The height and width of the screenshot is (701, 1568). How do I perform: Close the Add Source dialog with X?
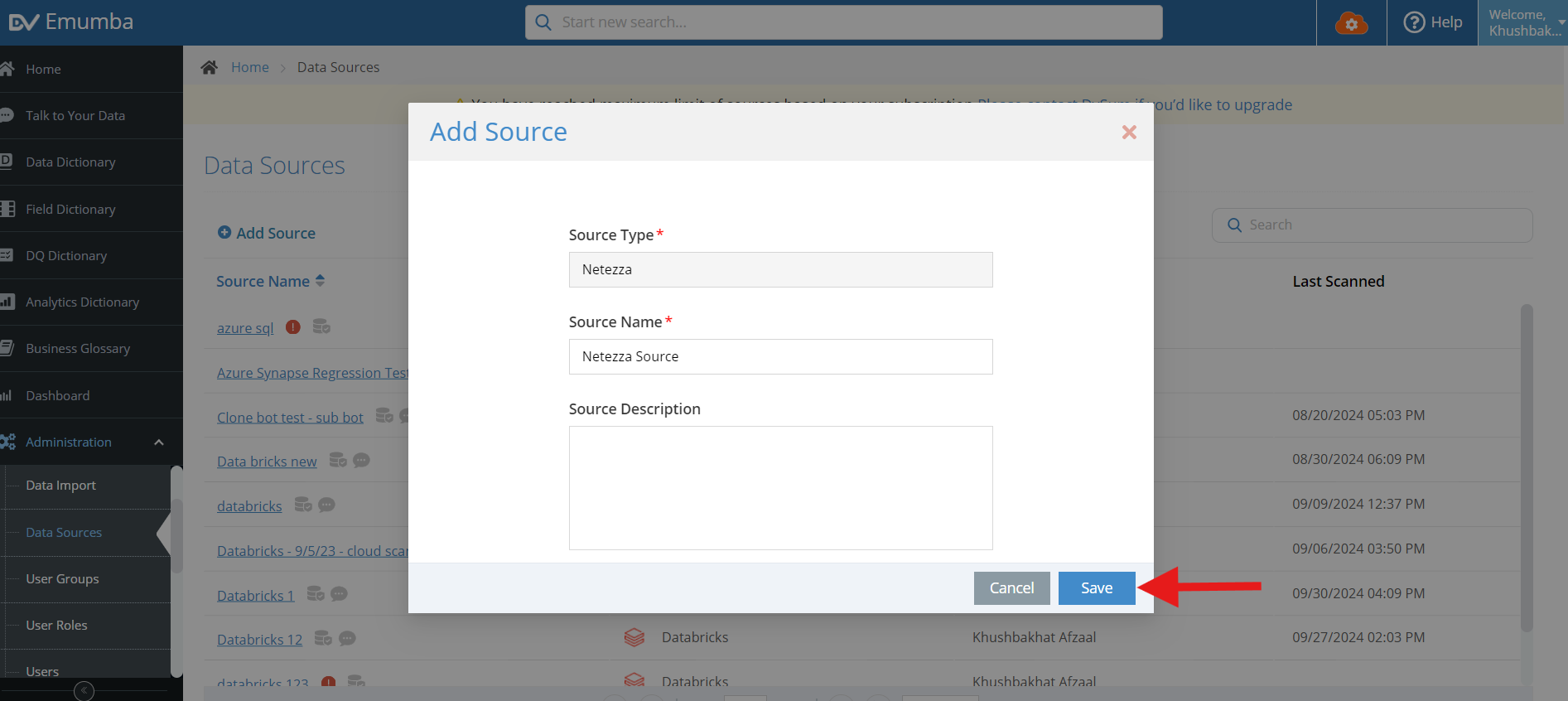tap(1129, 132)
